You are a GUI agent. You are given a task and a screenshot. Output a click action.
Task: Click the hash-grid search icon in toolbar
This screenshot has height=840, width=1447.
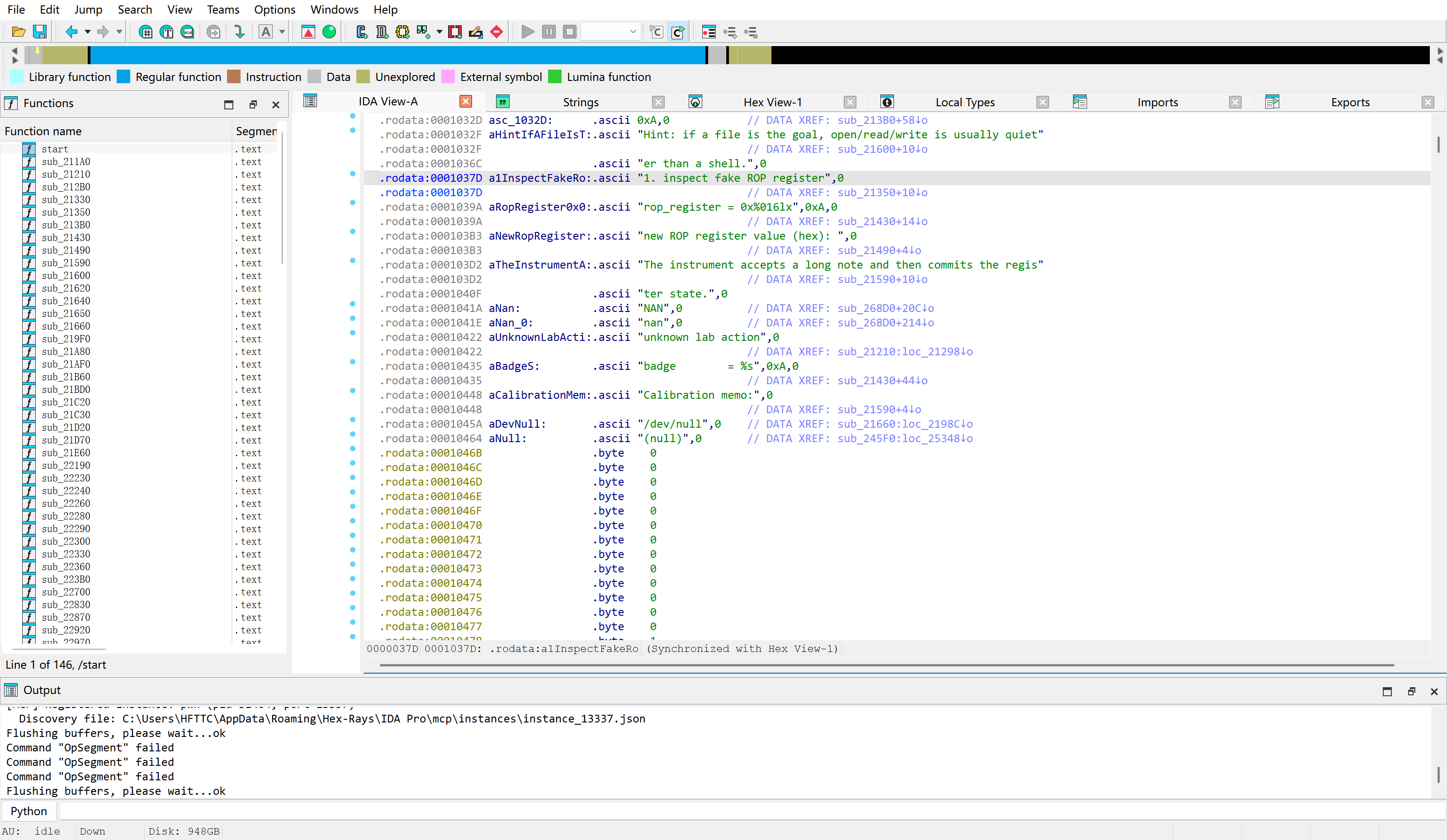(x=146, y=32)
